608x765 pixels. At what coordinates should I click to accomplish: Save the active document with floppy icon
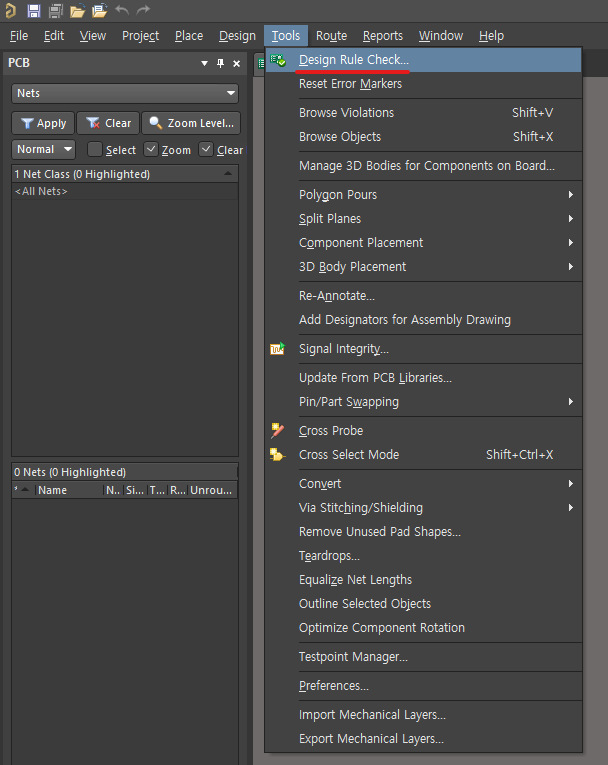pyautogui.click(x=33, y=11)
